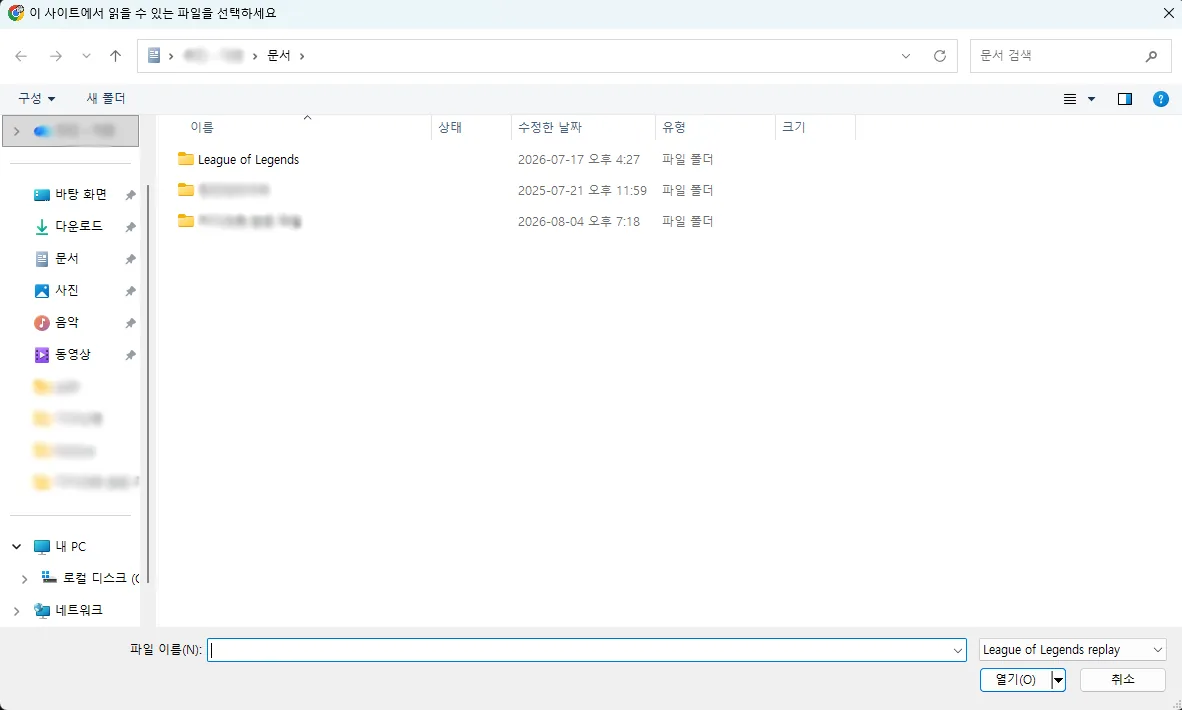Open the view options dropdown arrow
Image resolution: width=1182 pixels, height=710 pixels.
tap(1092, 99)
